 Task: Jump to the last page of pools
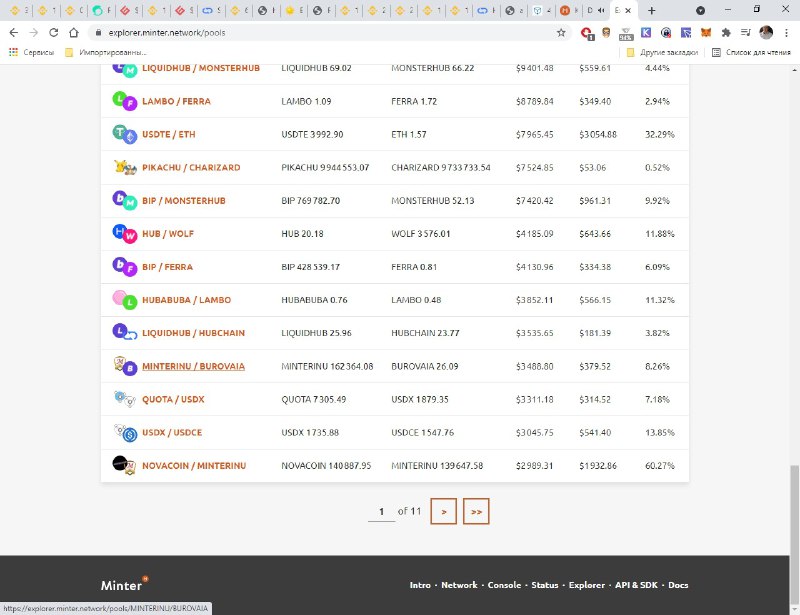click(476, 511)
